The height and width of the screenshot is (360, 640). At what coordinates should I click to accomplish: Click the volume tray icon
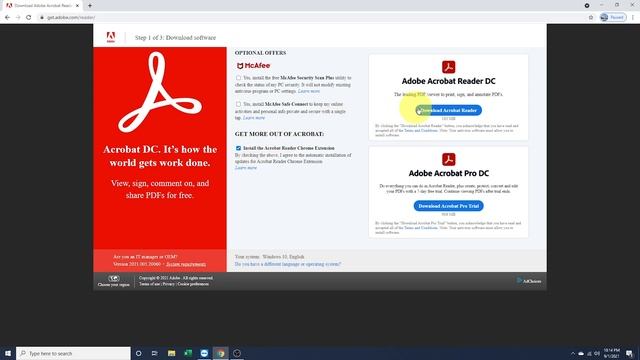[x=597, y=353]
